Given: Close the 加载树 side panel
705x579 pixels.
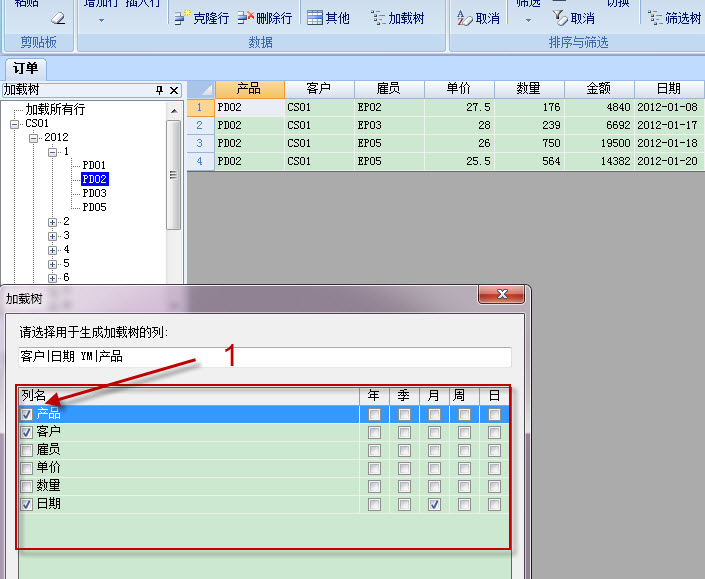Looking at the screenshot, I should point(174,90).
